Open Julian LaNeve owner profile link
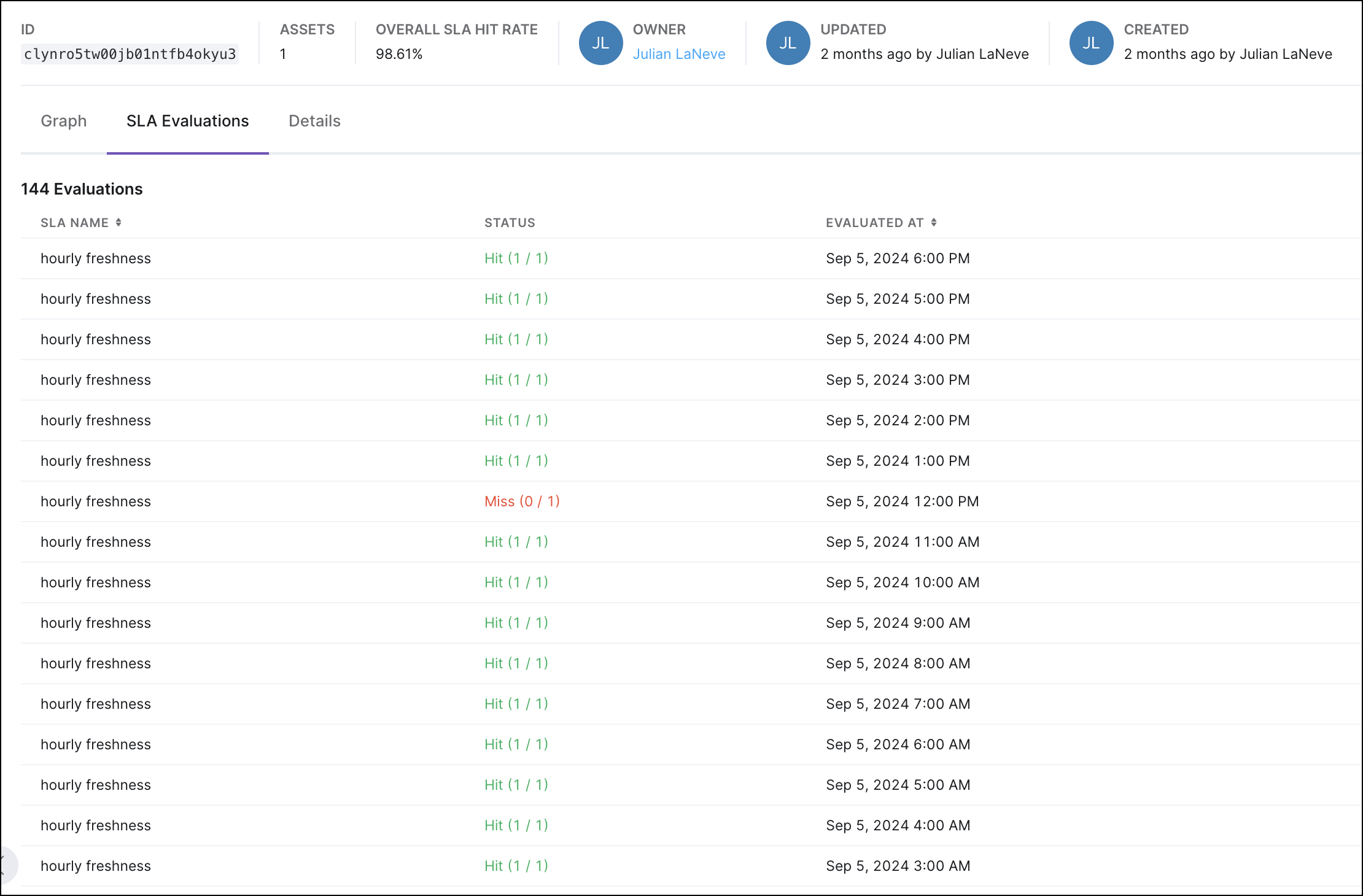 (x=679, y=54)
